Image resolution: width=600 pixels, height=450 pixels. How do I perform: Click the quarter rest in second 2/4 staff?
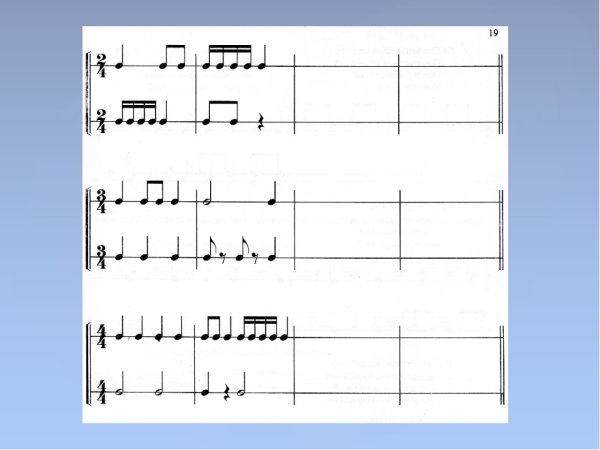pyautogui.click(x=261, y=121)
